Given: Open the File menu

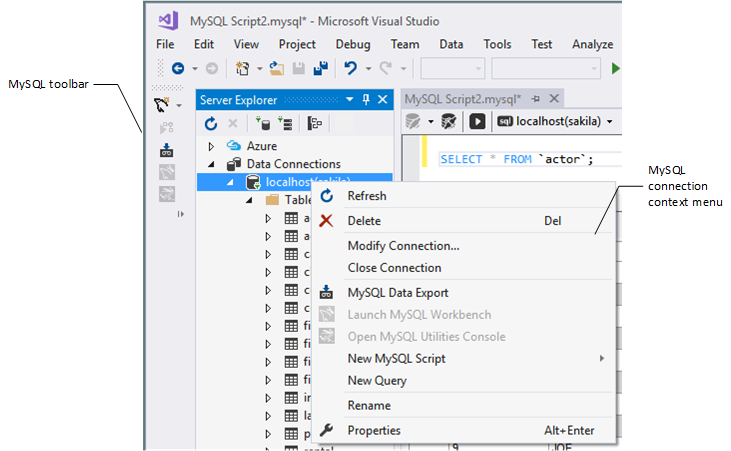Looking at the screenshot, I should point(165,44).
